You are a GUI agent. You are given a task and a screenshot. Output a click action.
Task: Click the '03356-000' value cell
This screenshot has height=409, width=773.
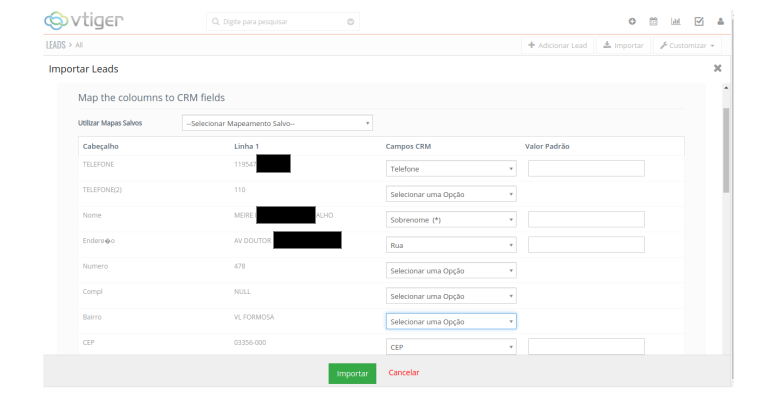(x=250, y=342)
